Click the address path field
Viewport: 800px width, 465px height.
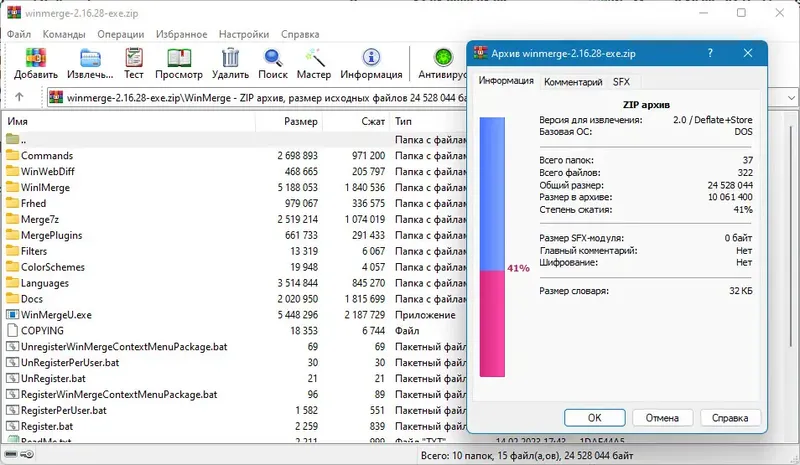tap(257, 97)
